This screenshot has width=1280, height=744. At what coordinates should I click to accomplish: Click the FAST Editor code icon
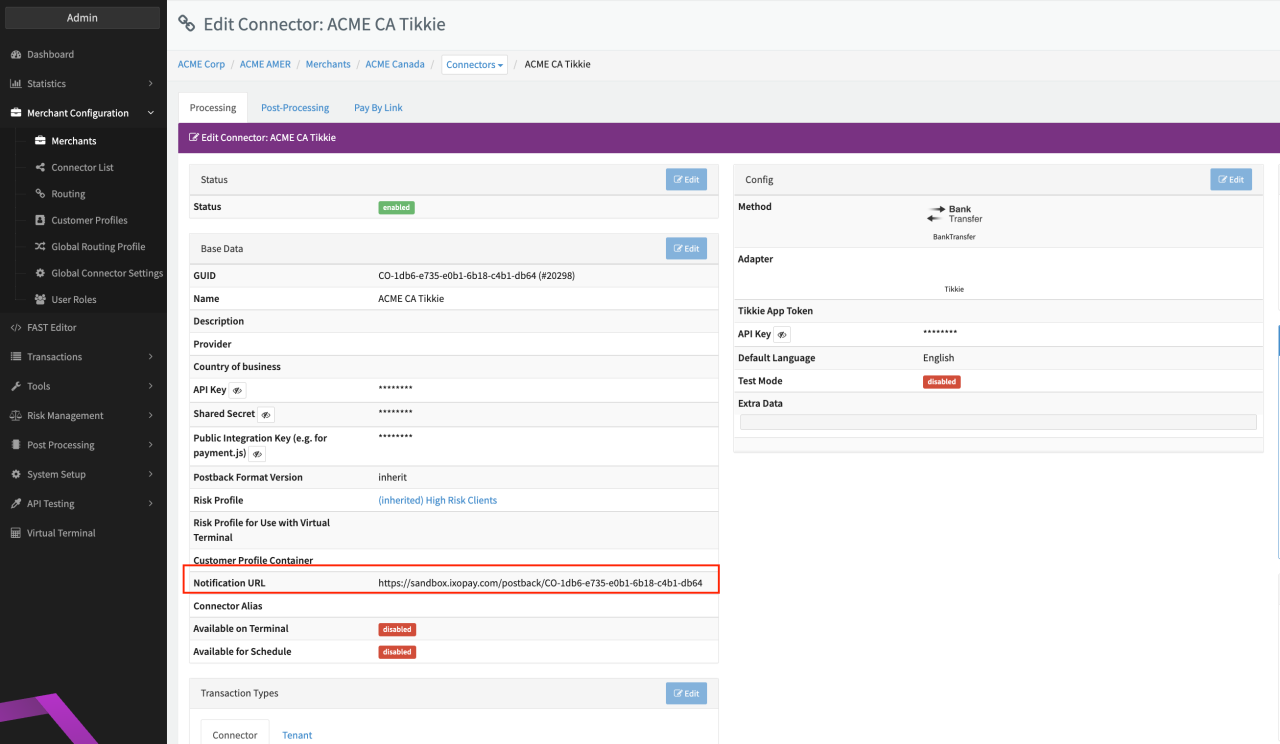[16, 328]
